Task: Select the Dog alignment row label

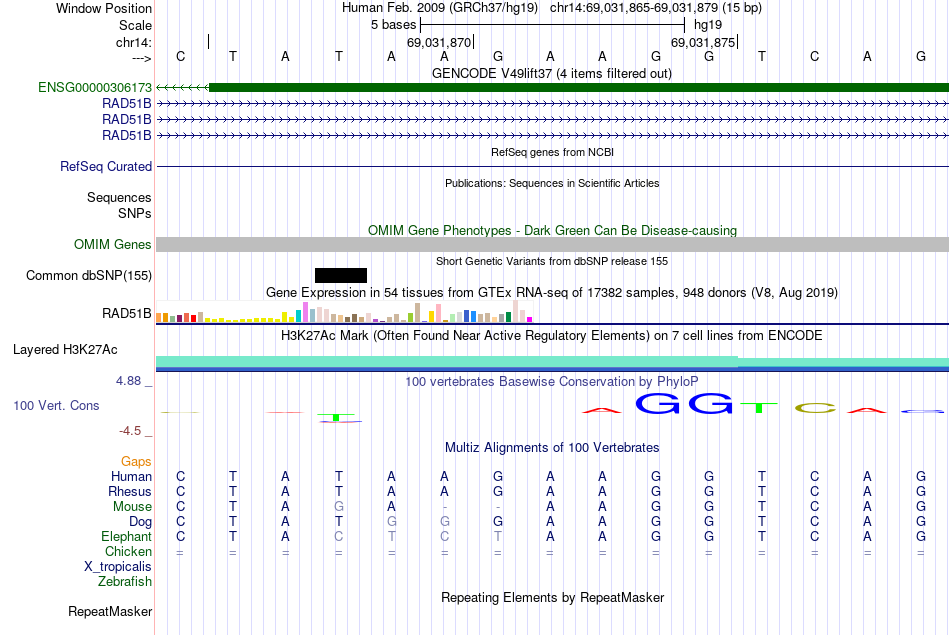Action: pos(140,522)
